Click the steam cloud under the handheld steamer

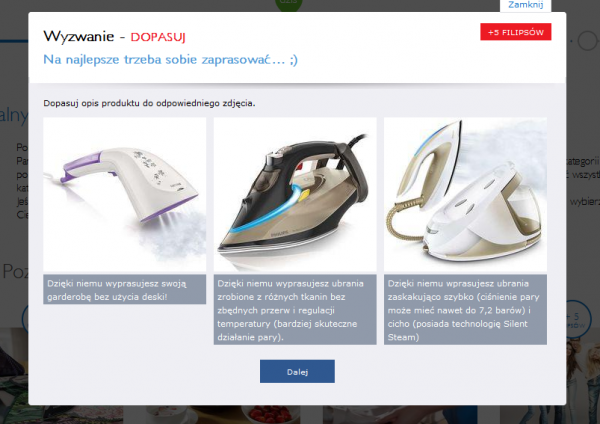[168, 233]
